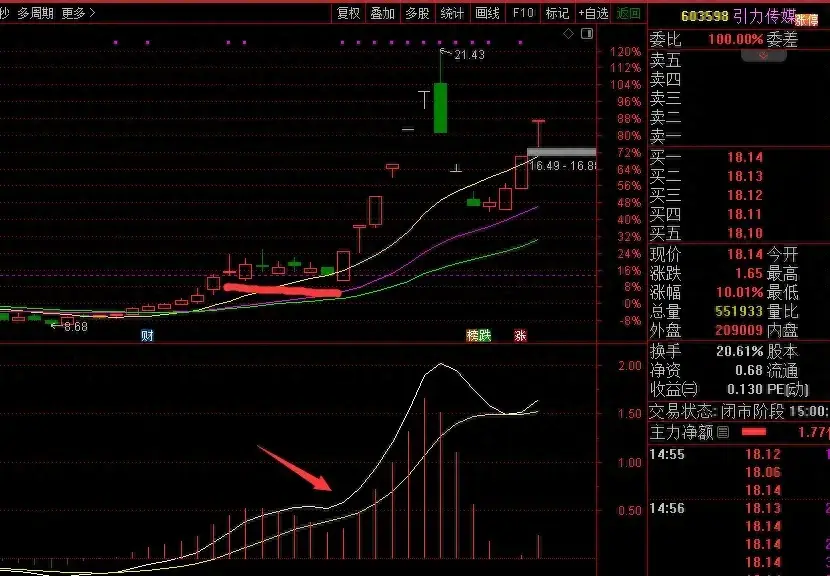Click the 流通 label

tap(783, 370)
